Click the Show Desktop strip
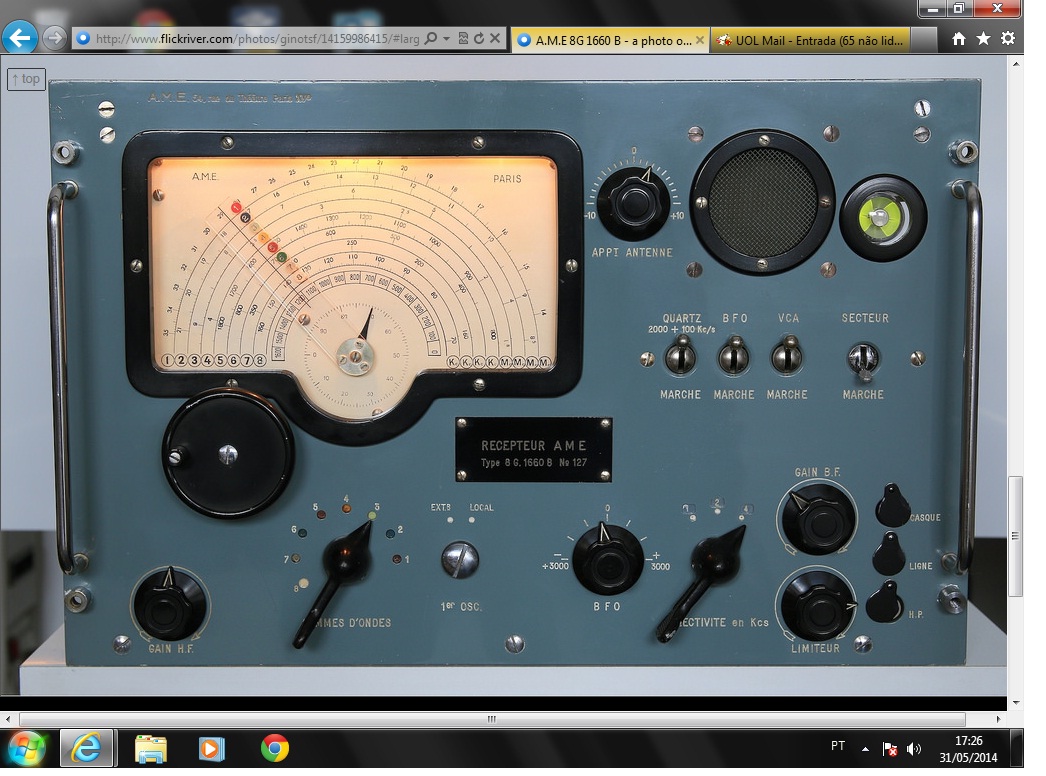Viewport: 1046px width, 776px height. 1017,748
